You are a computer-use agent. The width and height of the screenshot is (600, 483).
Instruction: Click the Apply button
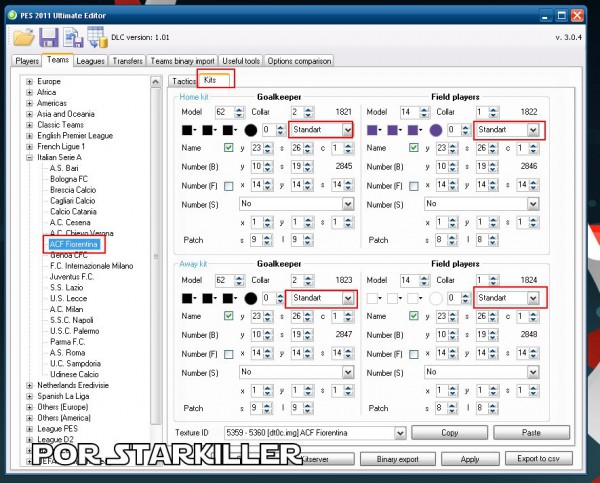tap(470, 459)
